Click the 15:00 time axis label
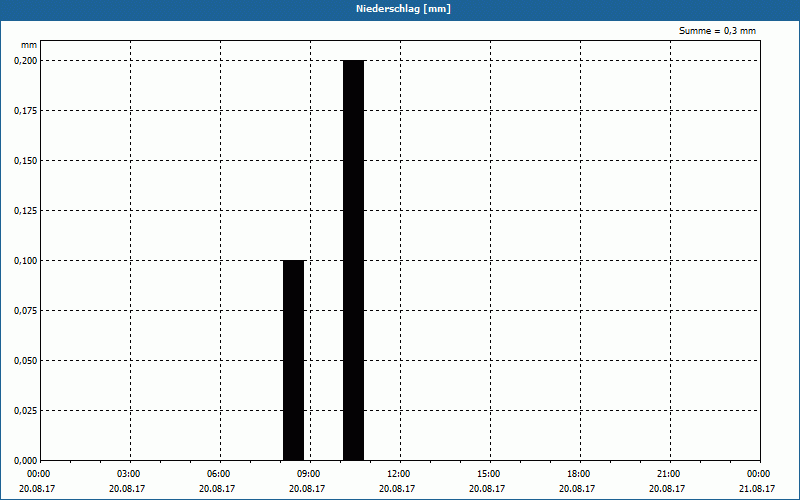This screenshot has height=500, width=800. 488,474
